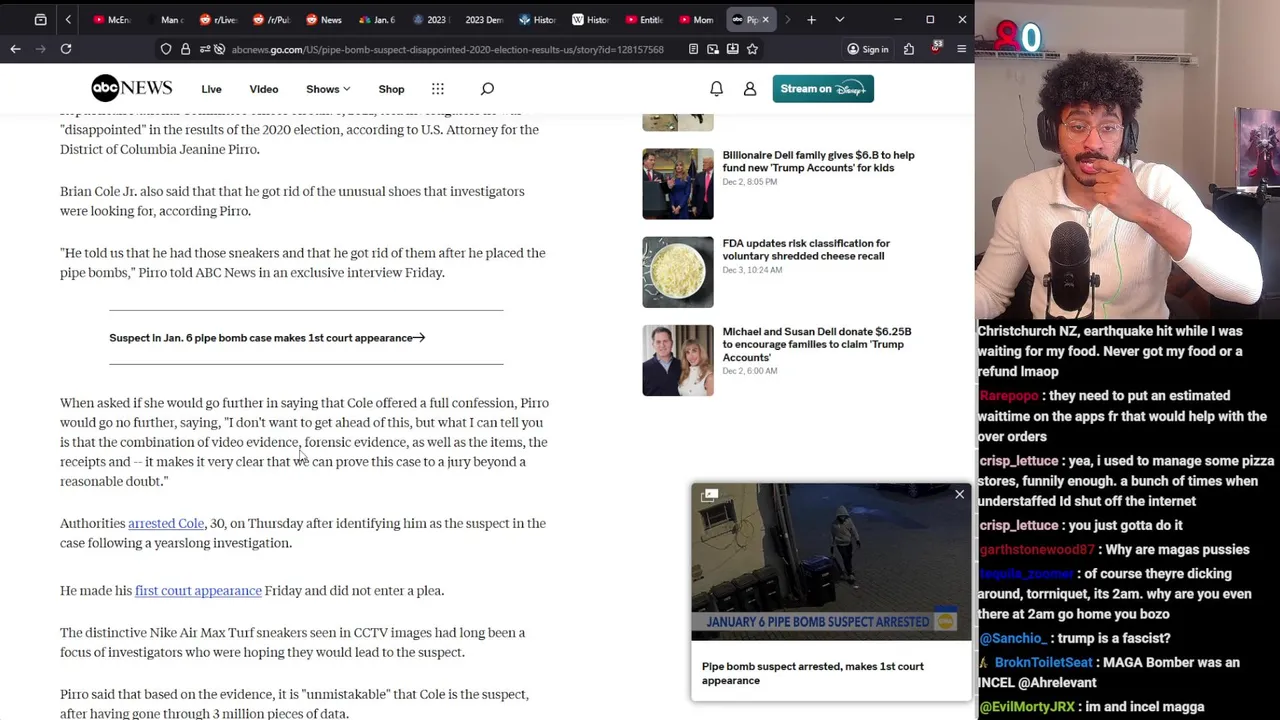Open the tracking protection shield icon
1280x720 pixels.
coord(166,49)
